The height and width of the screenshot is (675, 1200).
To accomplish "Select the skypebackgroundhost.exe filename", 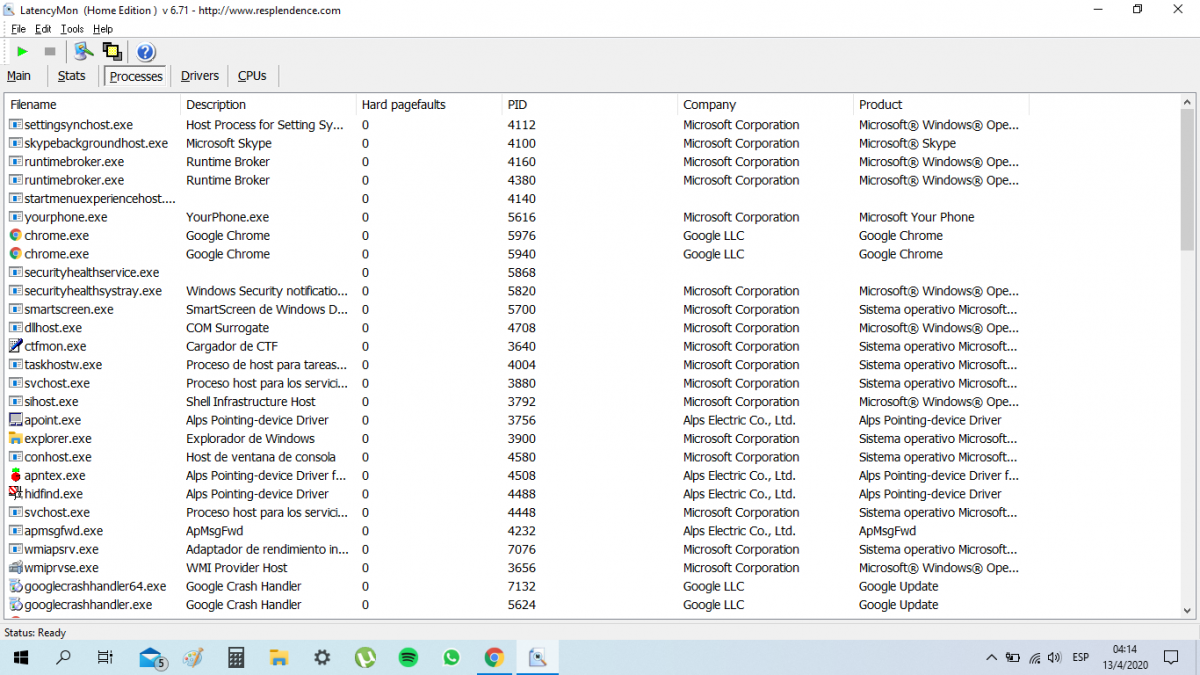I will click(96, 144).
